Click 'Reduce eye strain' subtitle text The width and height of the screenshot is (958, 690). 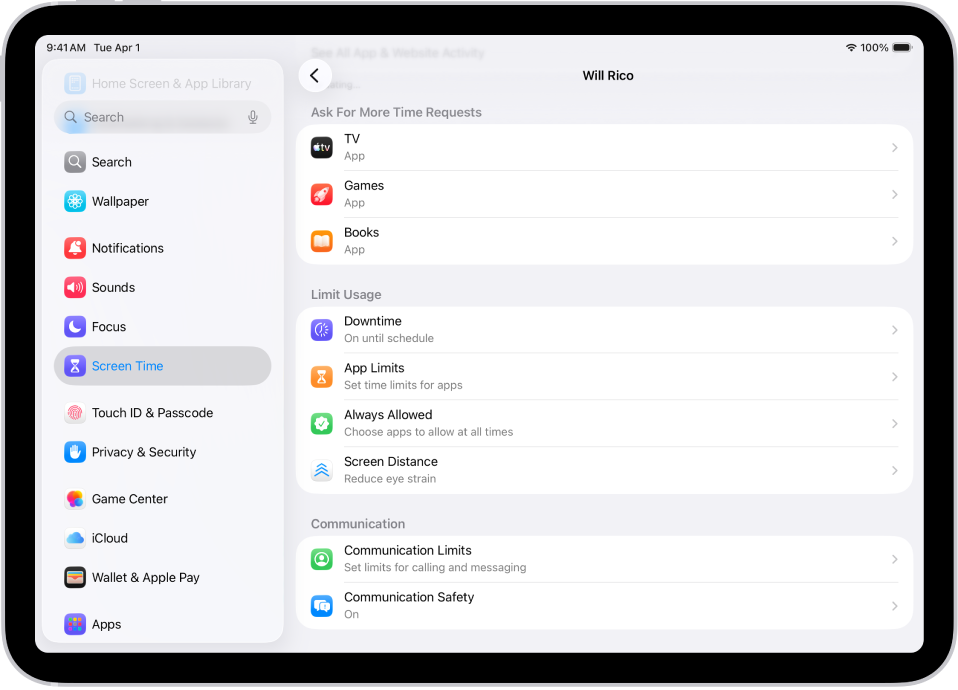(390, 479)
